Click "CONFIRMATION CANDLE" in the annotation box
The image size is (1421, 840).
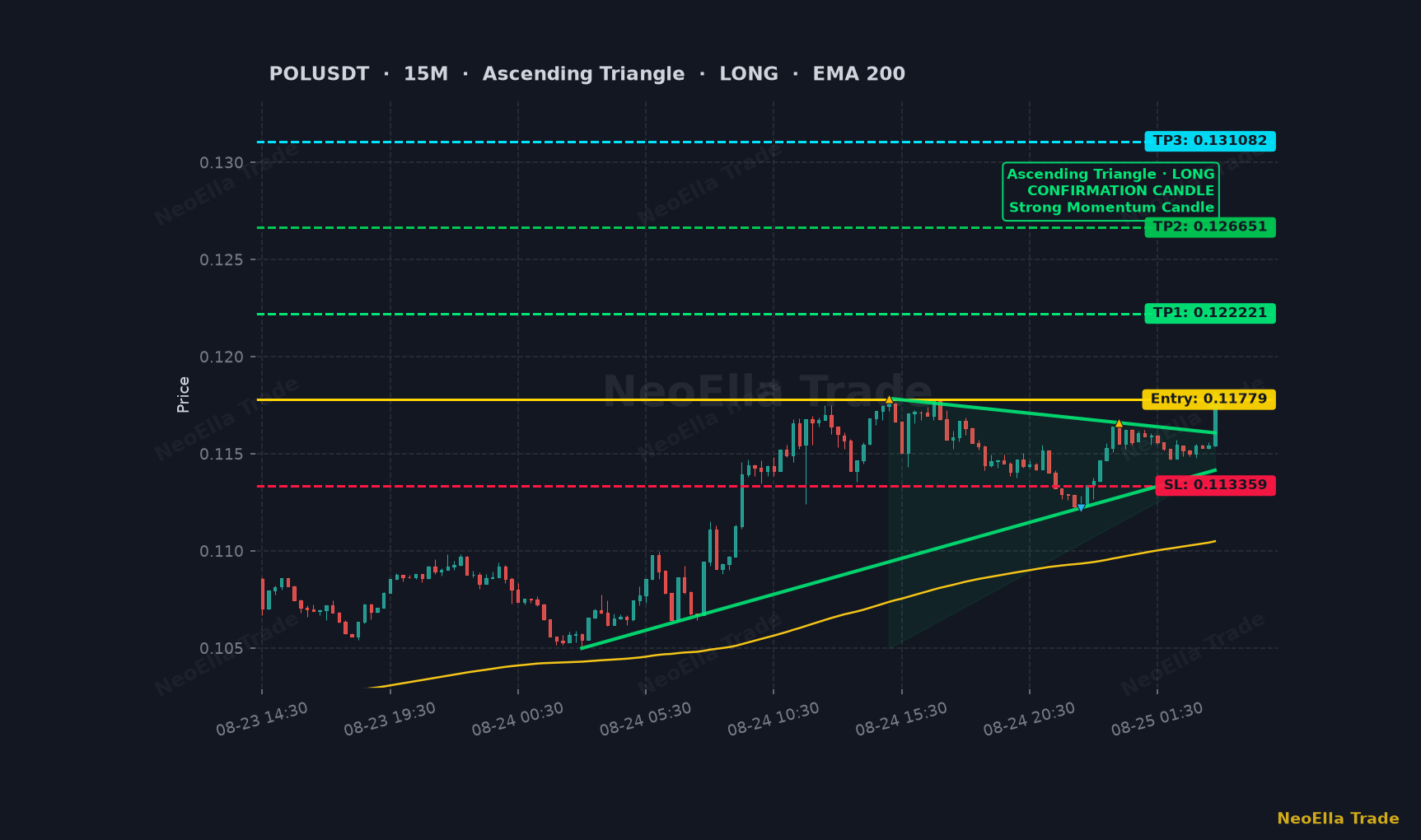pyautogui.click(x=1120, y=191)
